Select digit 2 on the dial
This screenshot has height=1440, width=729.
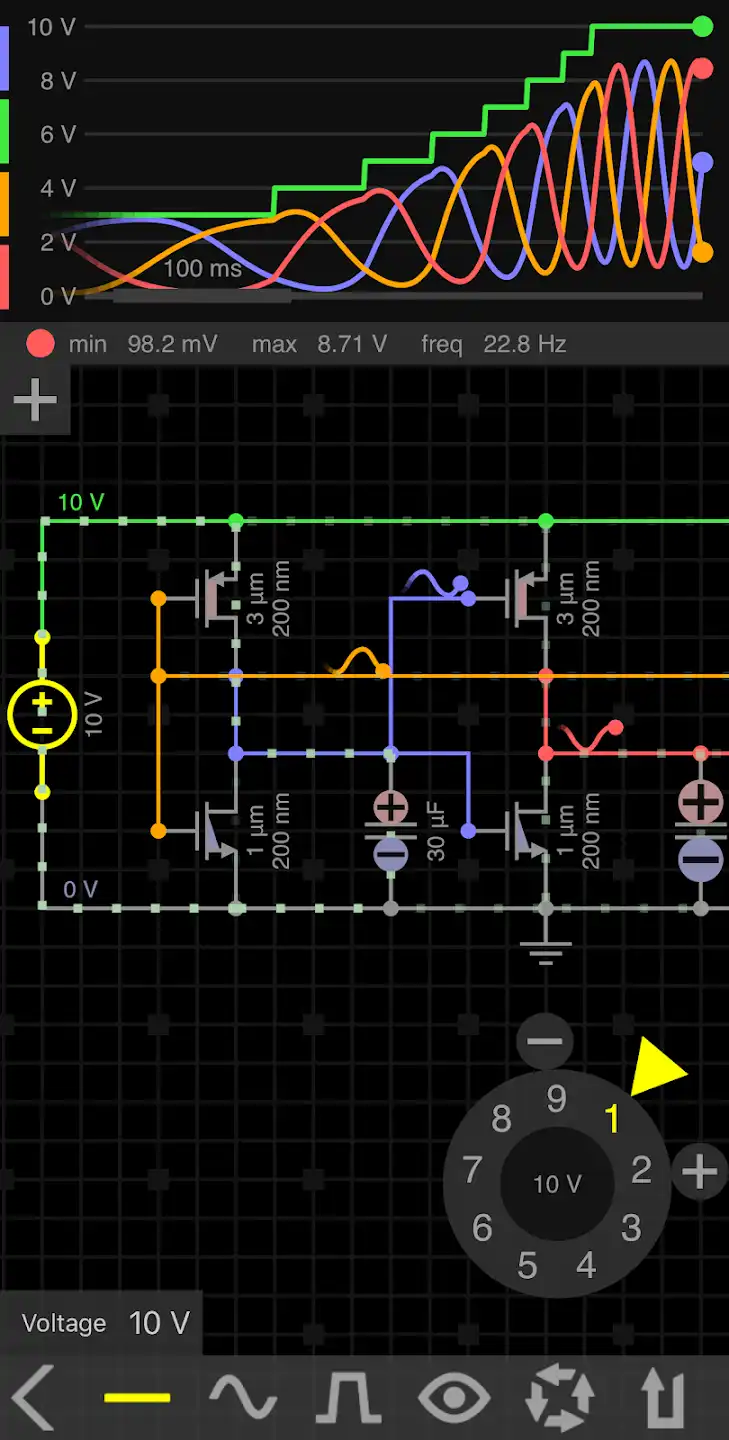coord(642,1168)
